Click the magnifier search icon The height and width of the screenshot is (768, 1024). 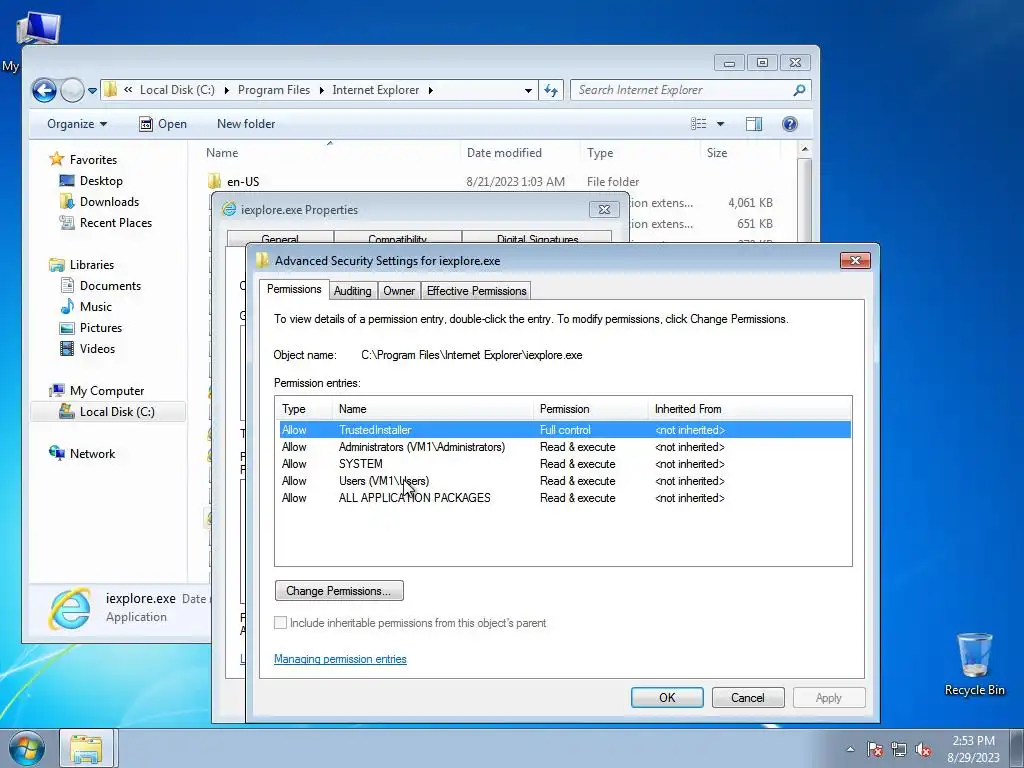[x=799, y=90]
